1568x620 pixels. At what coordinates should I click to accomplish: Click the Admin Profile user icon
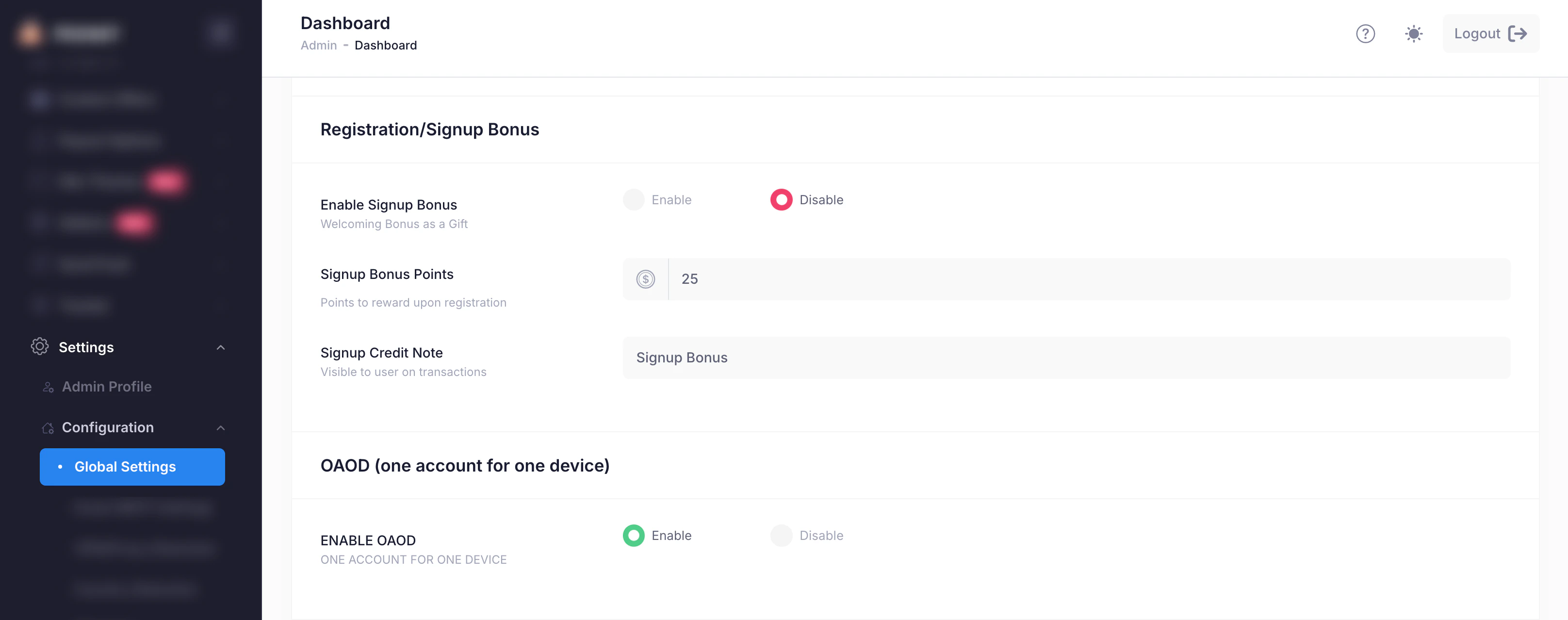pos(48,387)
